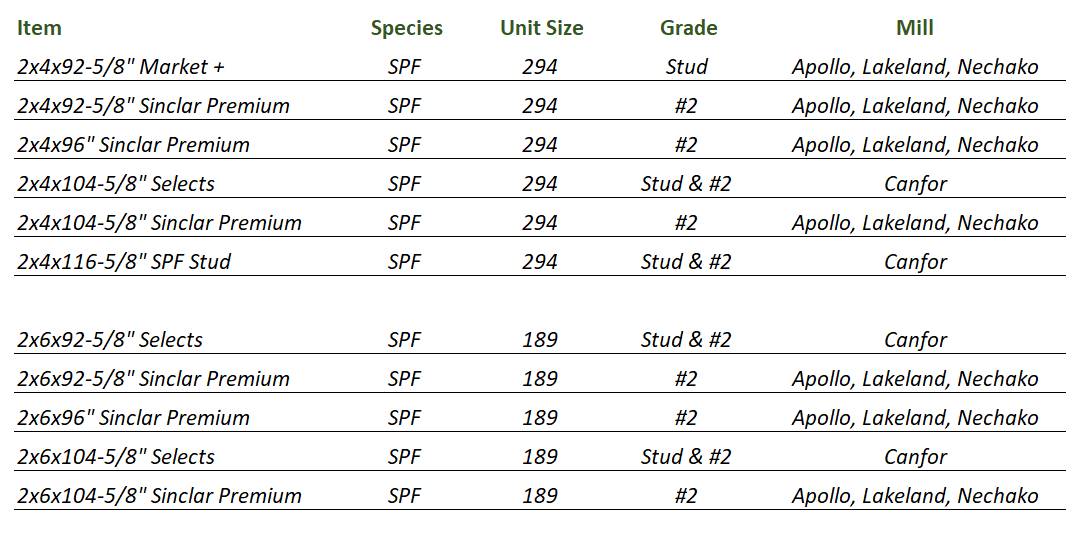1088x546 pixels.
Task: Select the 2x4x96" Sinclar Premium item
Action: coord(133,145)
